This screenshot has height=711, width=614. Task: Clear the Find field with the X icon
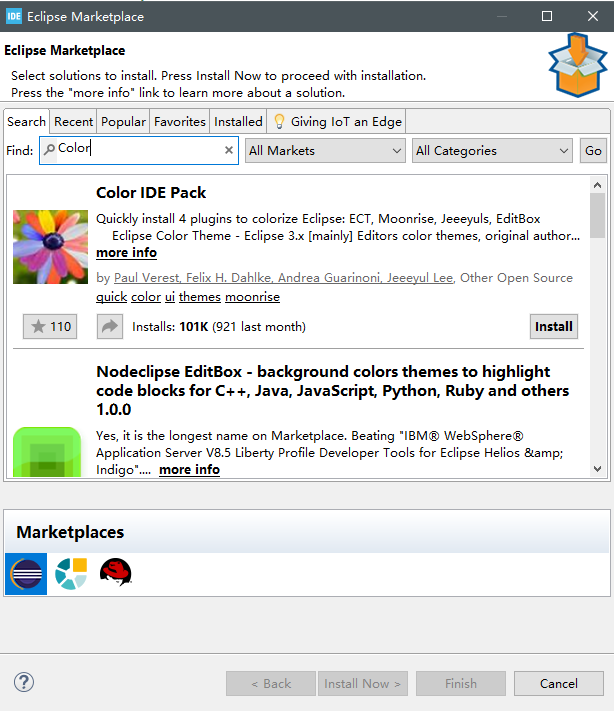[x=229, y=150]
